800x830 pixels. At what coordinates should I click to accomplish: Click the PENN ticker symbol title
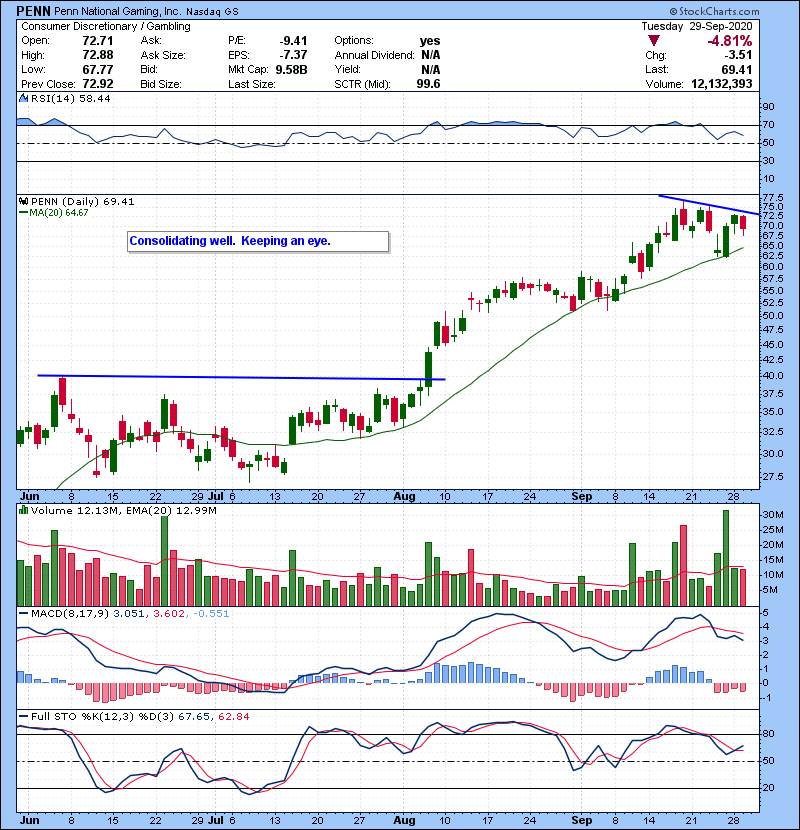34,11
